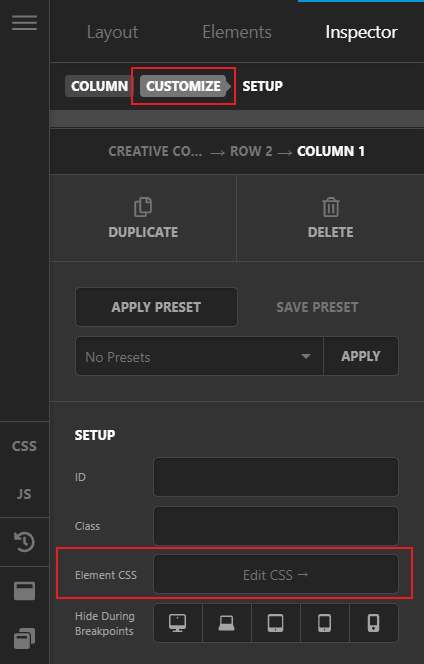Viewport: 424px width, 664px height.
Task: Select the Customize breadcrumb
Action: point(183,86)
